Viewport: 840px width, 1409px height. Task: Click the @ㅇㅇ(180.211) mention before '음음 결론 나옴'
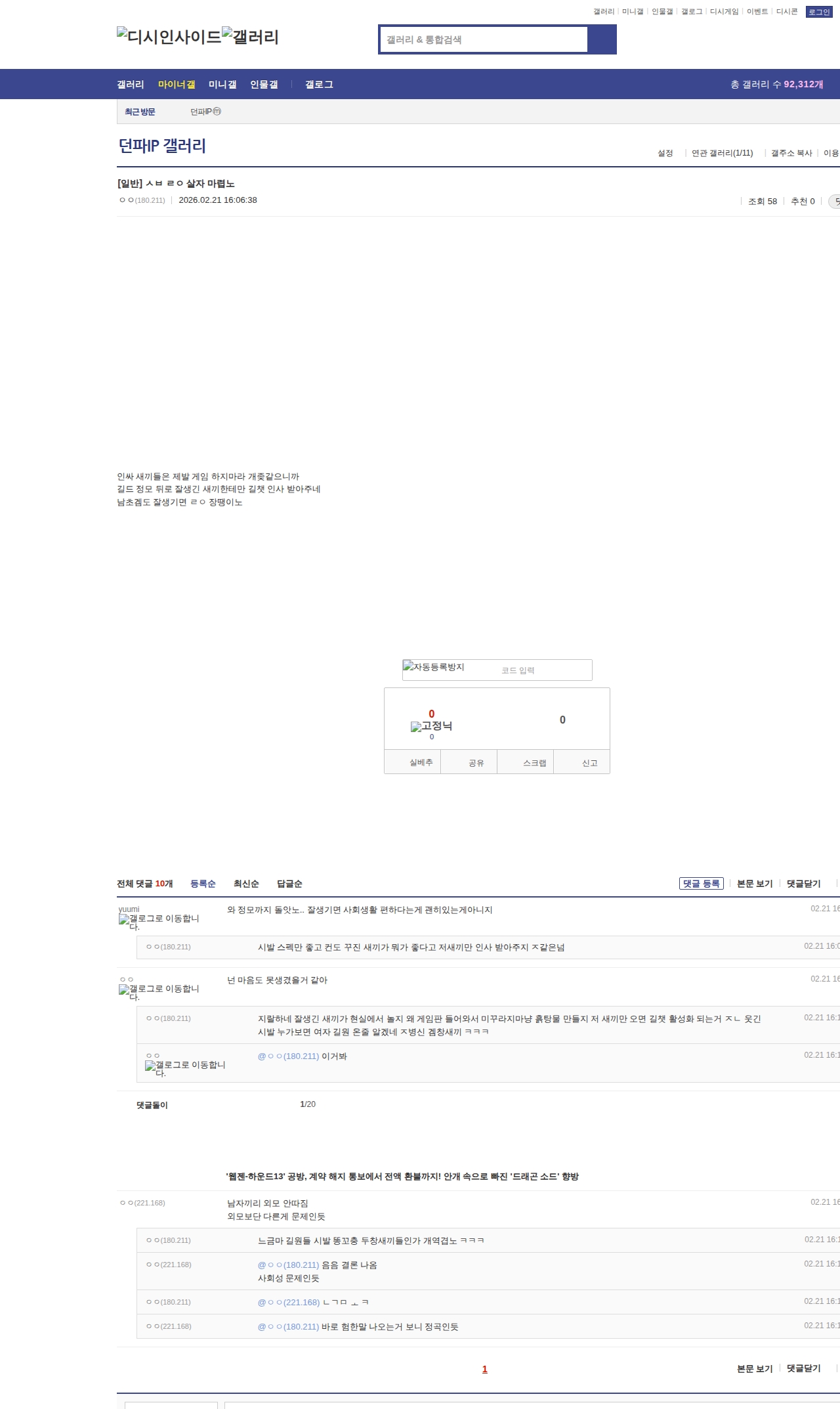(x=288, y=1265)
